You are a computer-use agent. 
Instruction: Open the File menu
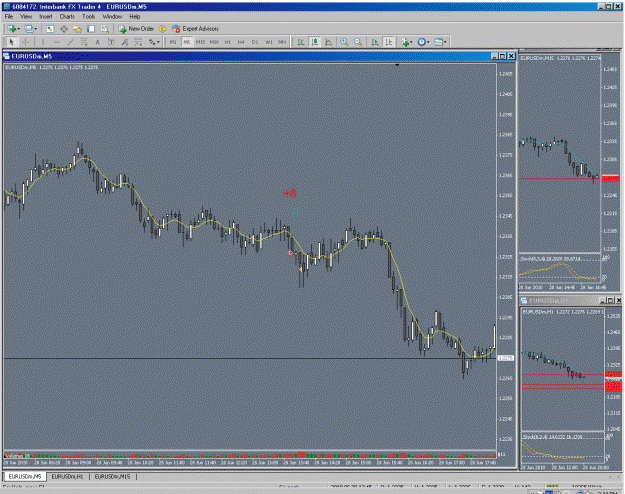(x=9, y=16)
